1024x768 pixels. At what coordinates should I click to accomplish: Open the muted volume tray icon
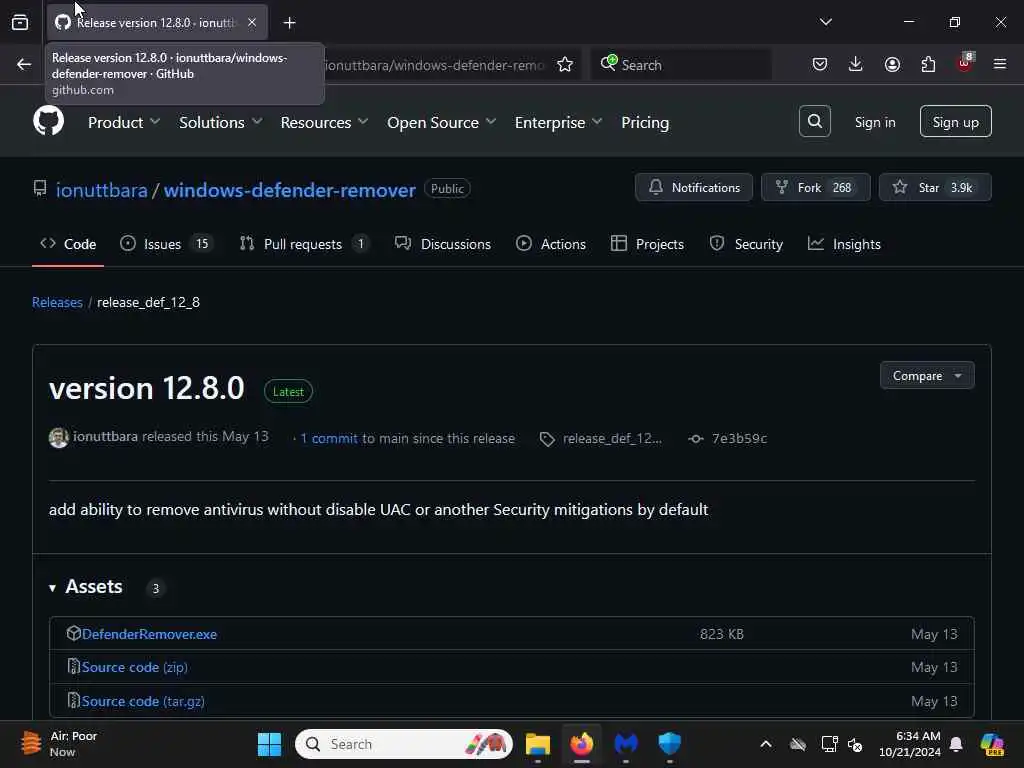point(855,744)
